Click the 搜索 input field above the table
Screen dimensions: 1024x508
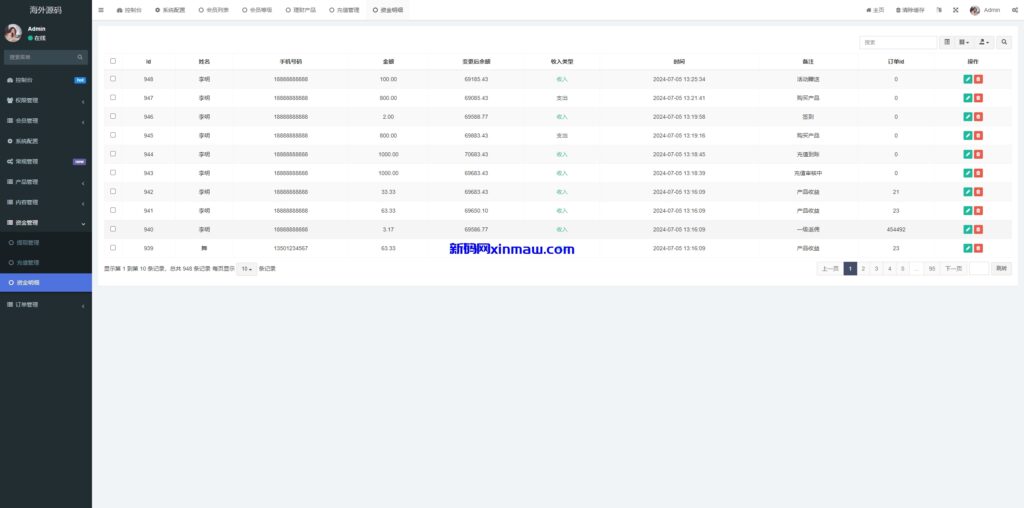click(897, 42)
